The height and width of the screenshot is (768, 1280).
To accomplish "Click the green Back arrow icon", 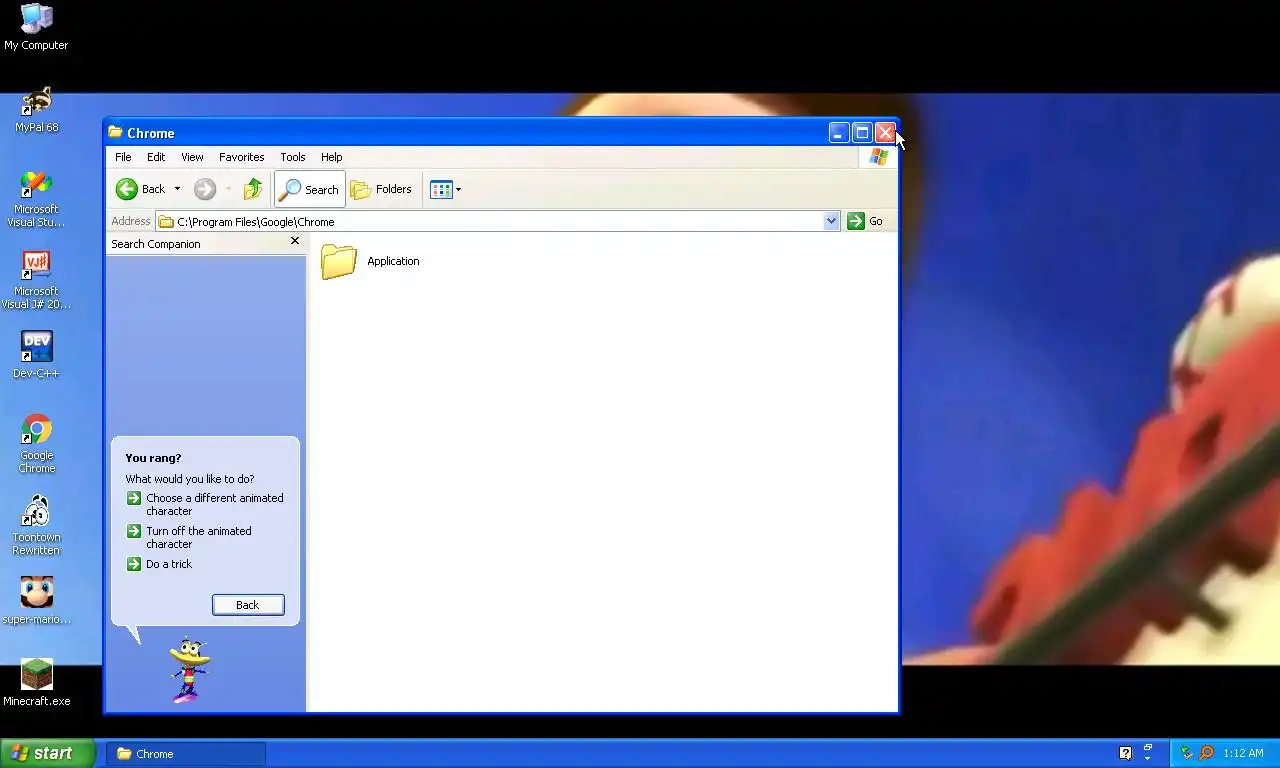I will coord(126,189).
